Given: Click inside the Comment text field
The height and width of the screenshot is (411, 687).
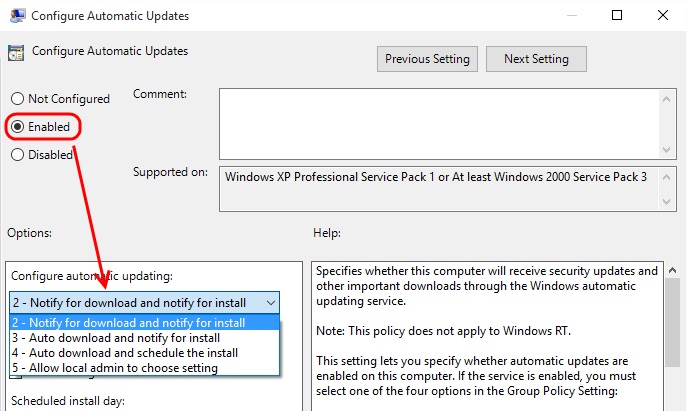Looking at the screenshot, I should tap(437, 122).
